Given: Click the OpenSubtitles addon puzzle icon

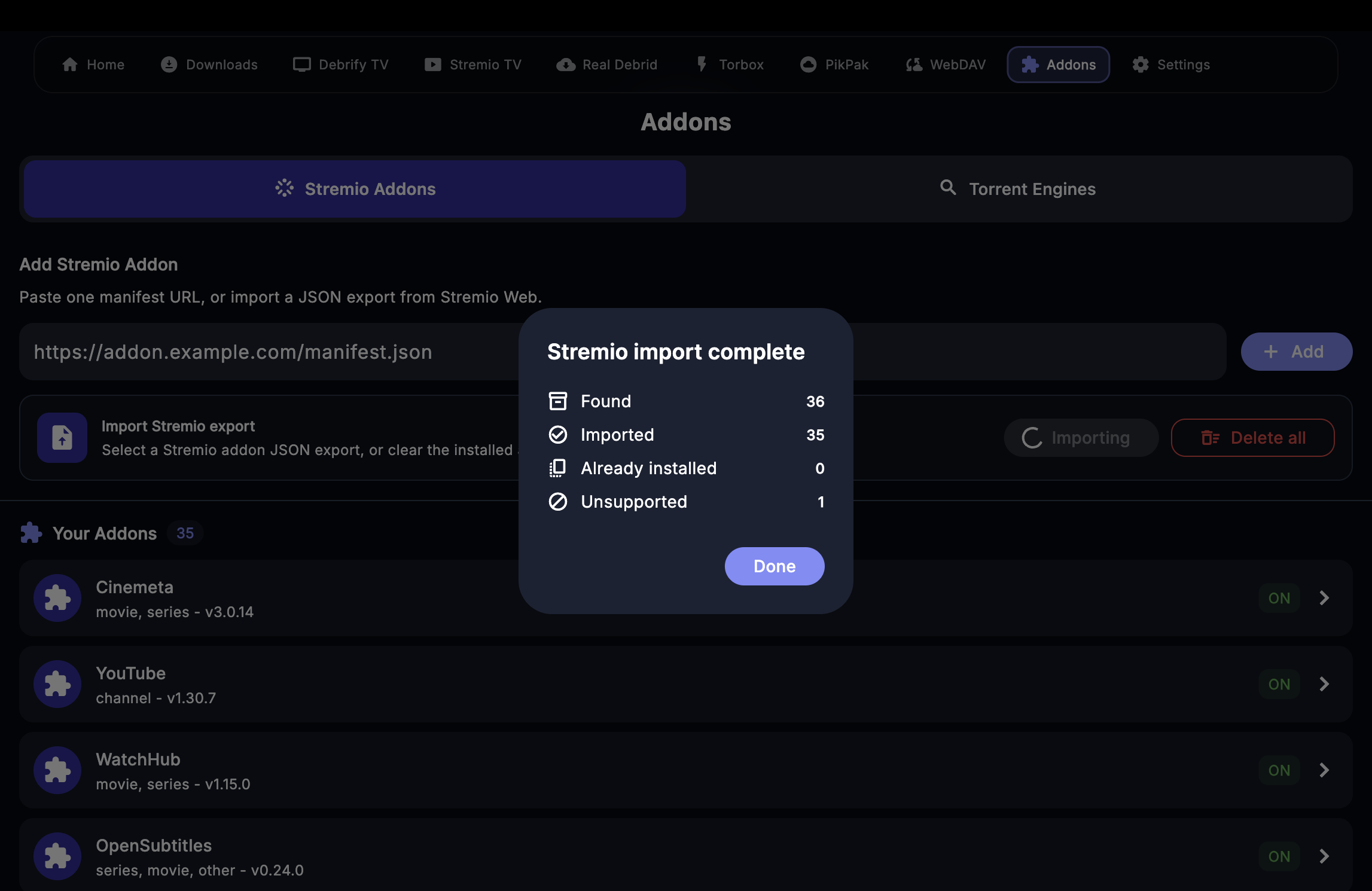Looking at the screenshot, I should [x=57, y=856].
